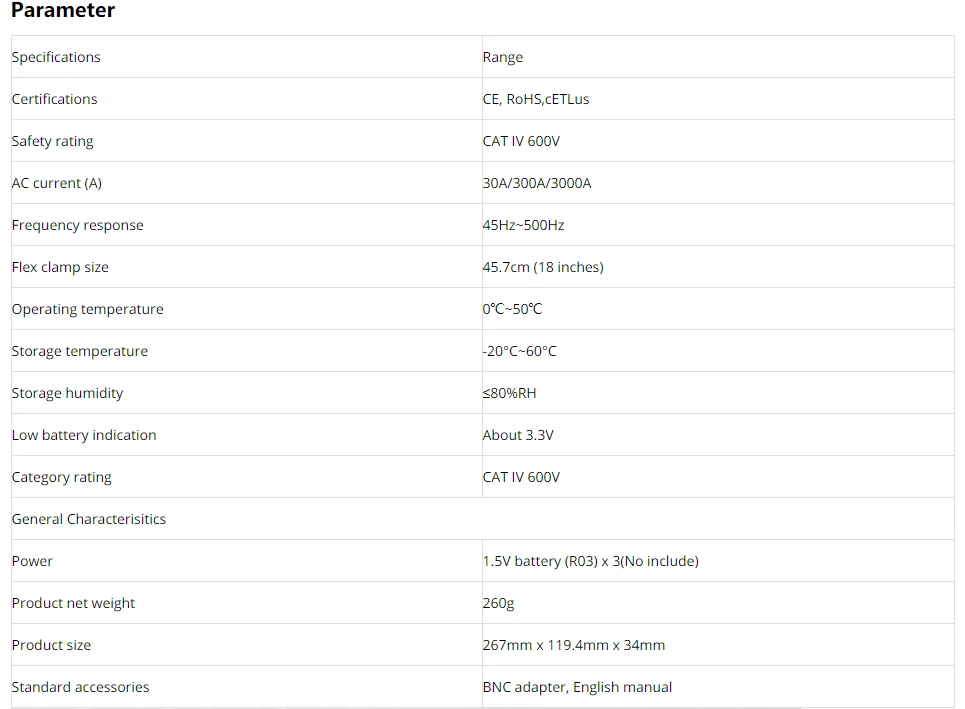Screen dimensions: 965x709
Task: Click the Storage humidity label
Action: (67, 393)
